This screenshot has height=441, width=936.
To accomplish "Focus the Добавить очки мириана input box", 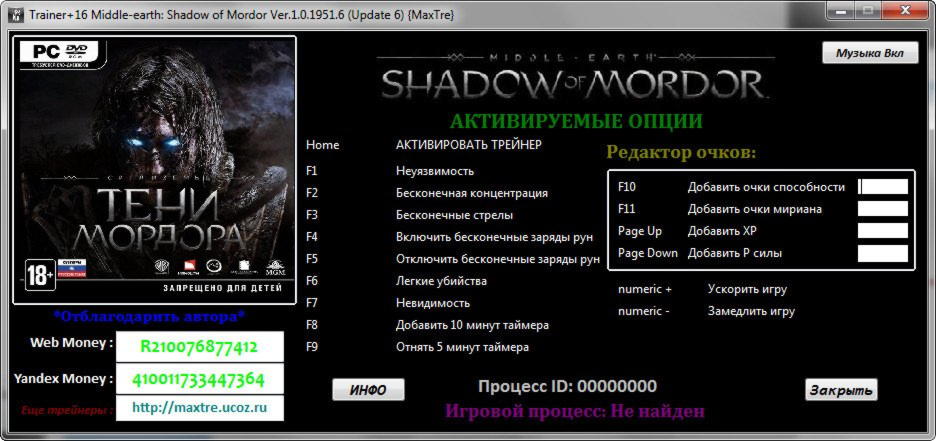I will click(x=883, y=208).
